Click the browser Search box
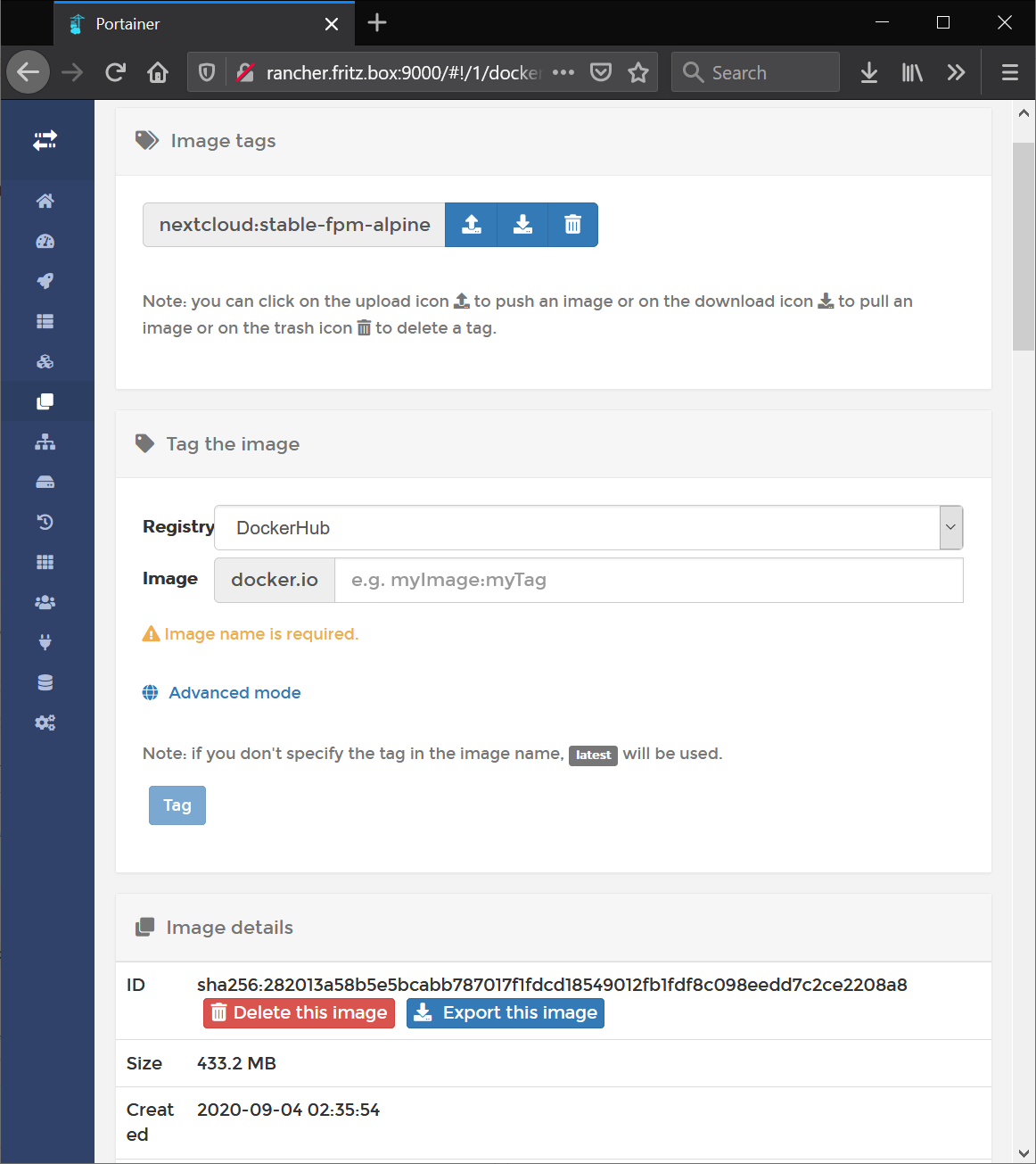 coord(755,72)
